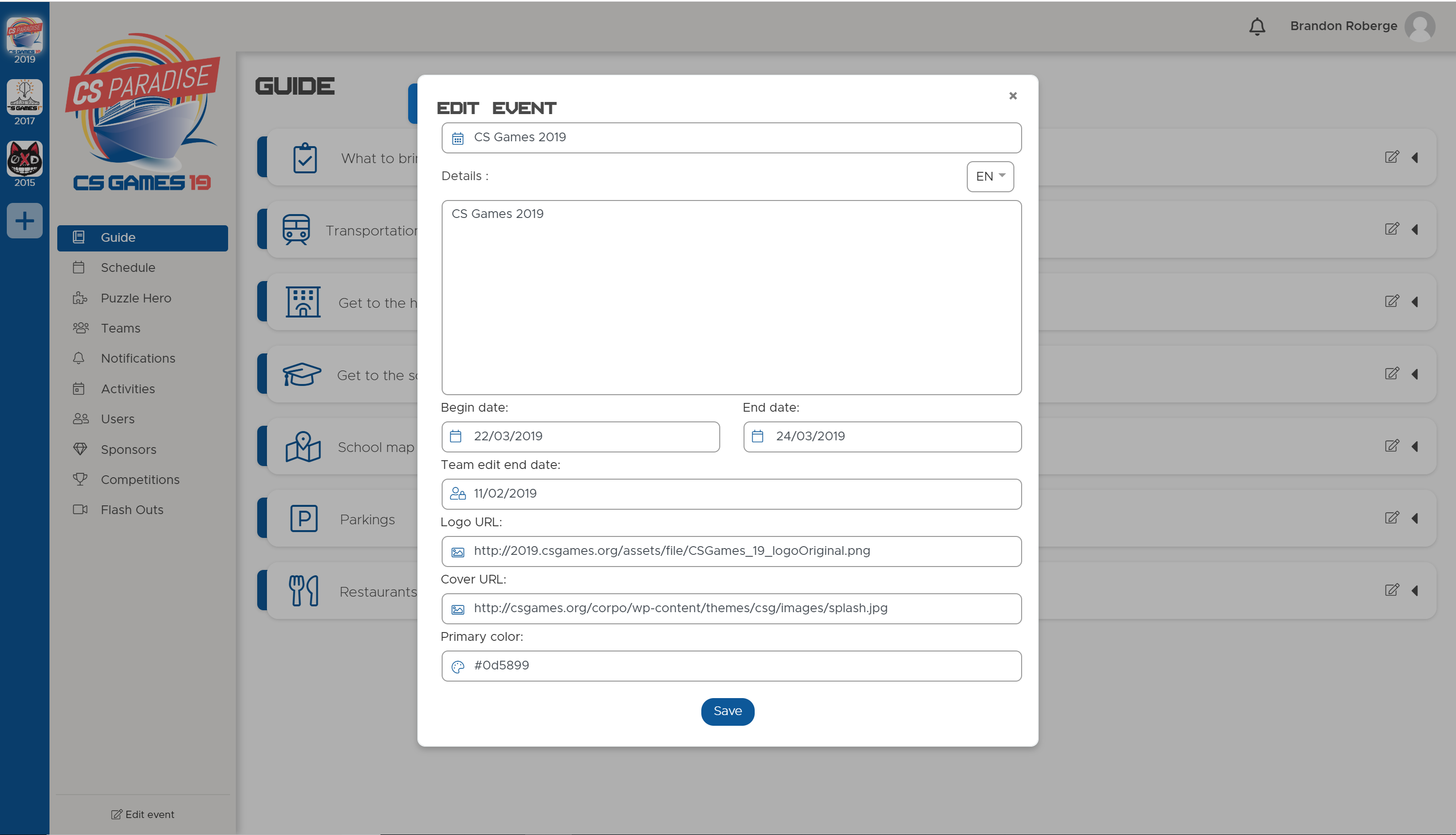The width and height of the screenshot is (1456, 835).
Task: Edit the Get to the school section
Action: 1392,373
